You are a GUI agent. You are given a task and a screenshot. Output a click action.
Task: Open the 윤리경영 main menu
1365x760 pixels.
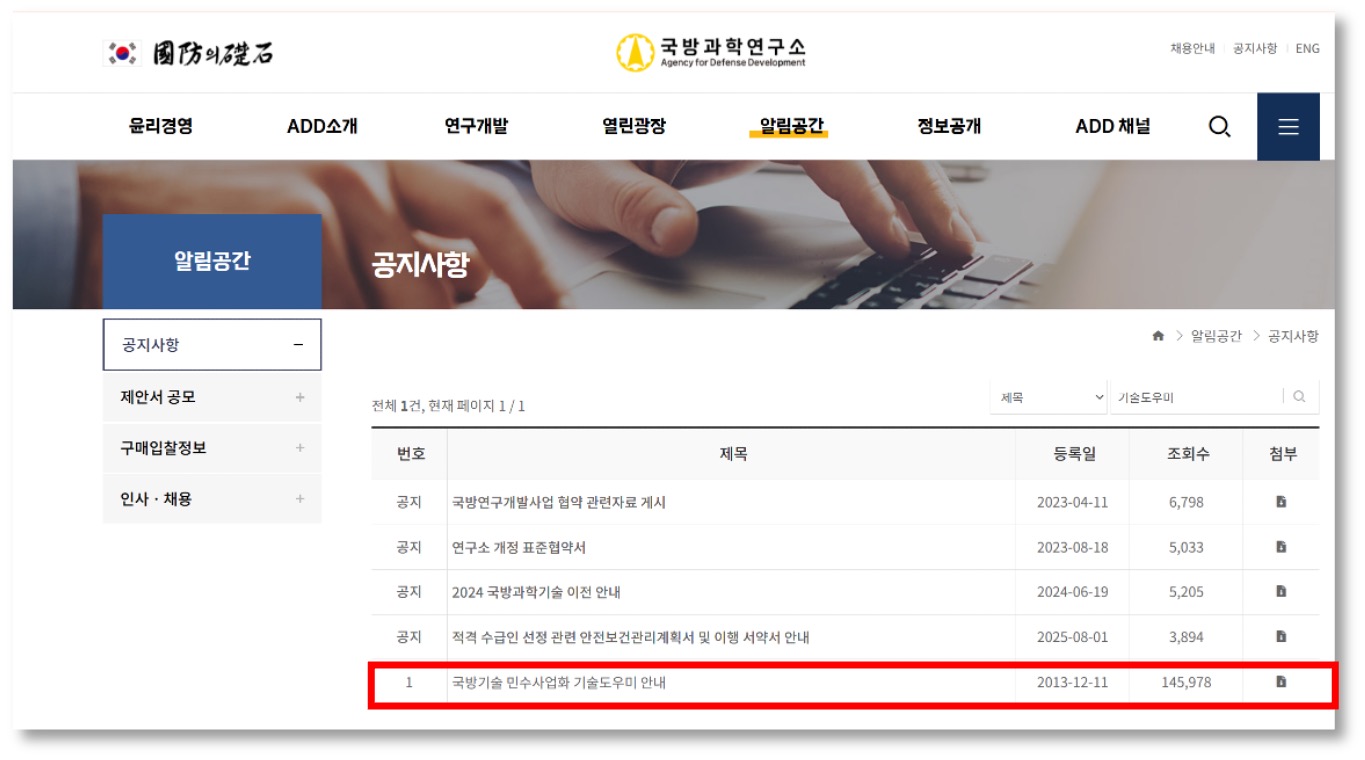(161, 126)
